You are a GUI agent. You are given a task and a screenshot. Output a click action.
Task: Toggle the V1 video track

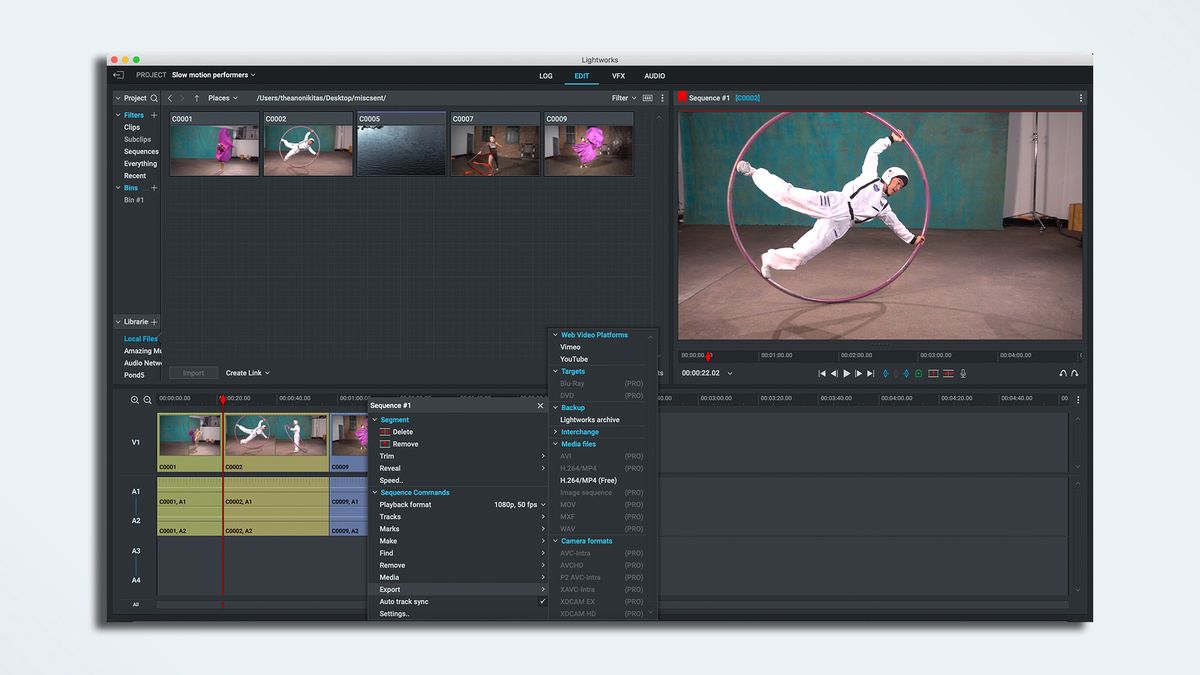tap(136, 442)
